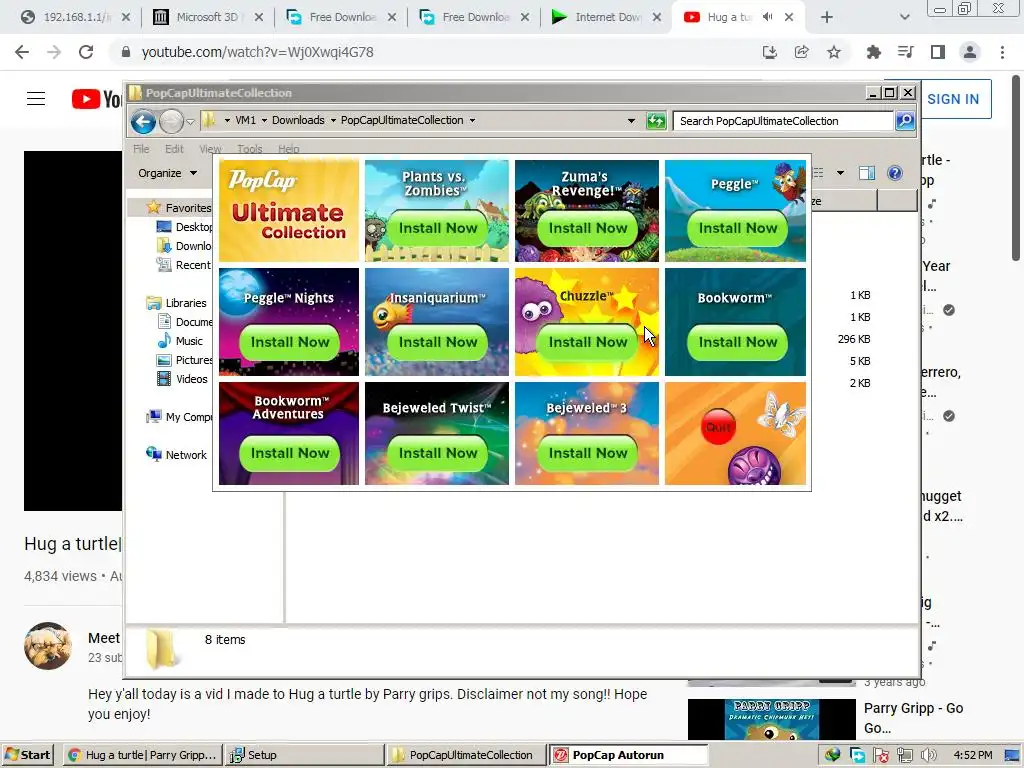Open view options dropdown arrow
The height and width of the screenshot is (768, 1024).
pyautogui.click(x=840, y=173)
